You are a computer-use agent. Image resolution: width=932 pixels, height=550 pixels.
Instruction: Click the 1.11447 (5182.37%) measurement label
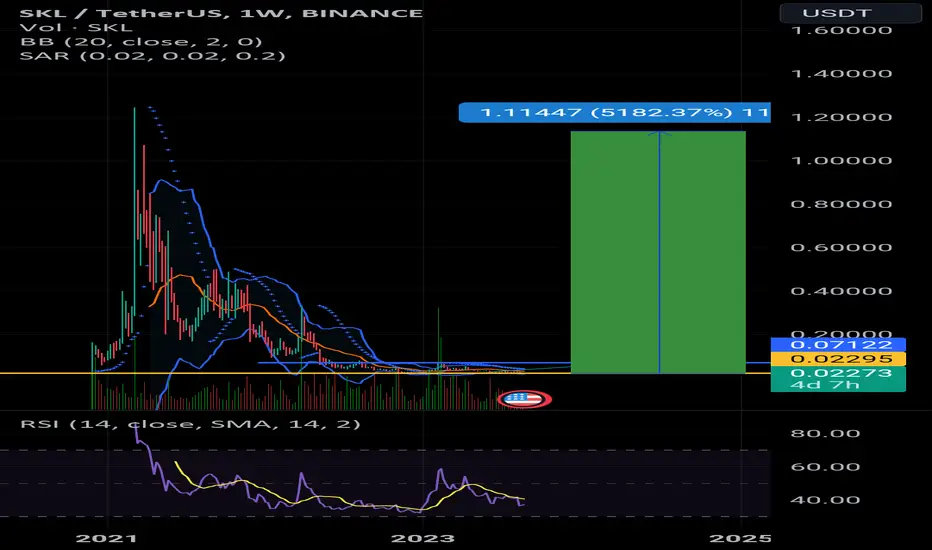click(615, 112)
